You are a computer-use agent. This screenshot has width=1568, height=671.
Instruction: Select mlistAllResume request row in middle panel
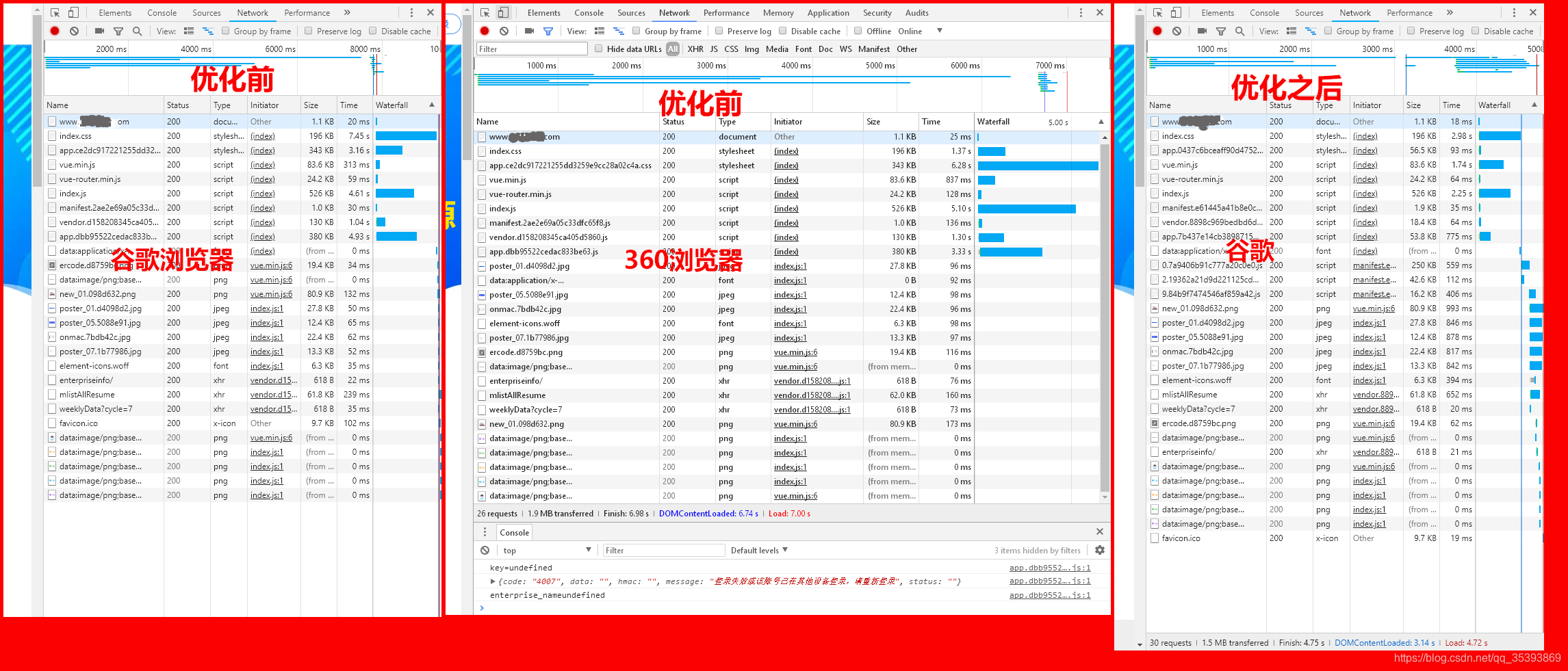pos(788,395)
